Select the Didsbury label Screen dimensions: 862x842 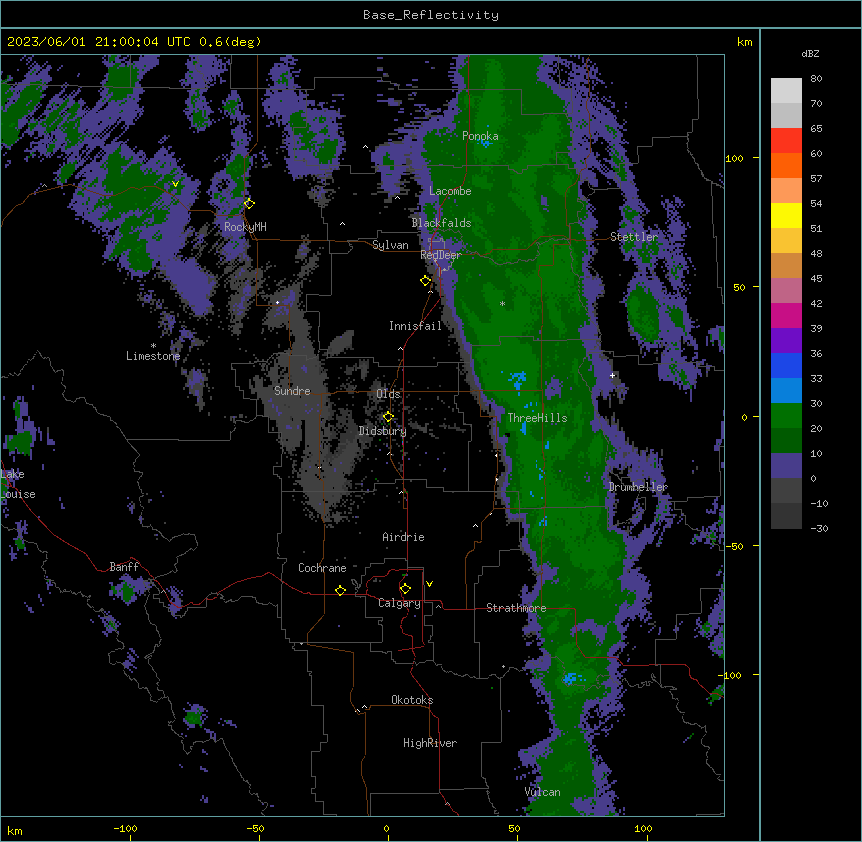click(382, 431)
